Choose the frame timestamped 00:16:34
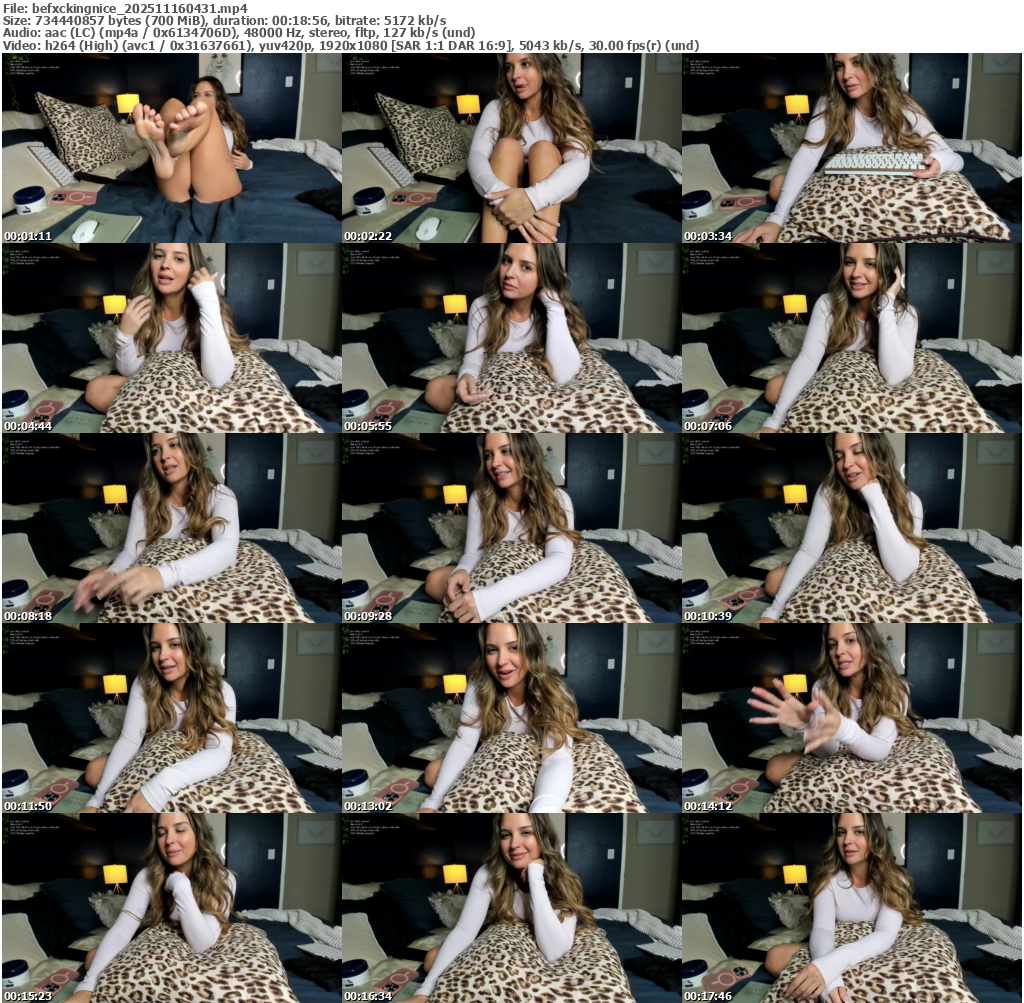Viewport: 1024px width, 1003px height. click(x=511, y=908)
